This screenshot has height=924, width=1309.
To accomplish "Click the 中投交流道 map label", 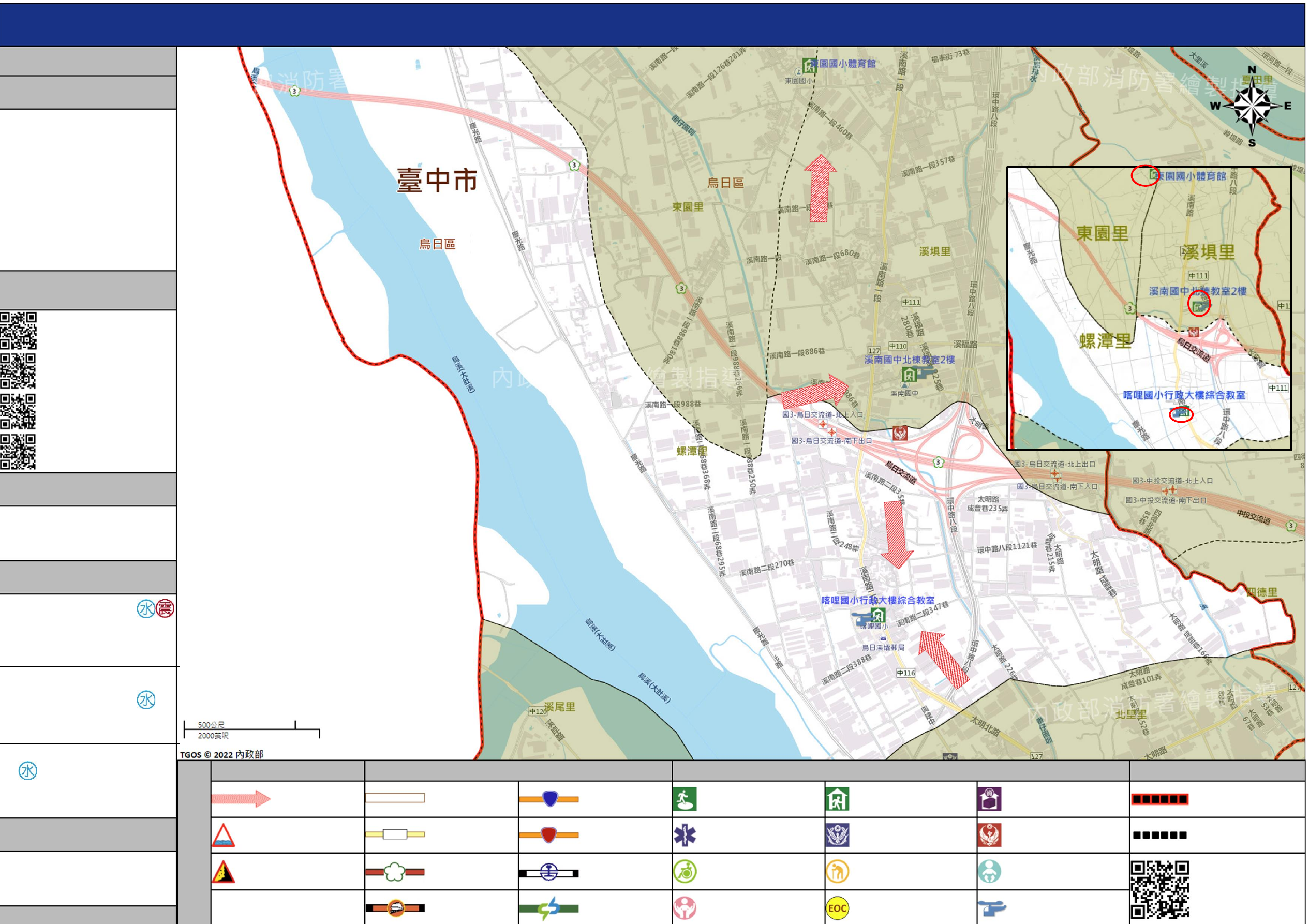I will (x=1254, y=517).
